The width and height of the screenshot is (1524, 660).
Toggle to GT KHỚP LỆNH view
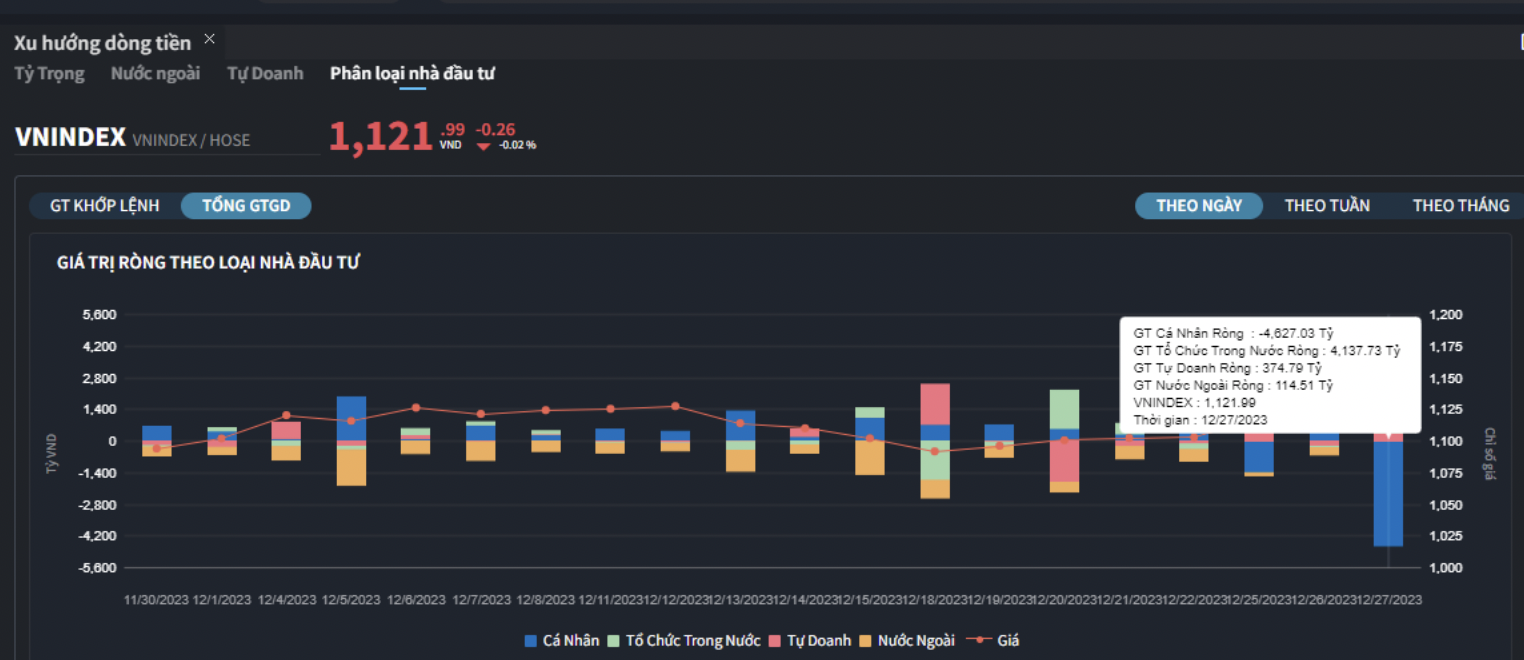(x=105, y=206)
